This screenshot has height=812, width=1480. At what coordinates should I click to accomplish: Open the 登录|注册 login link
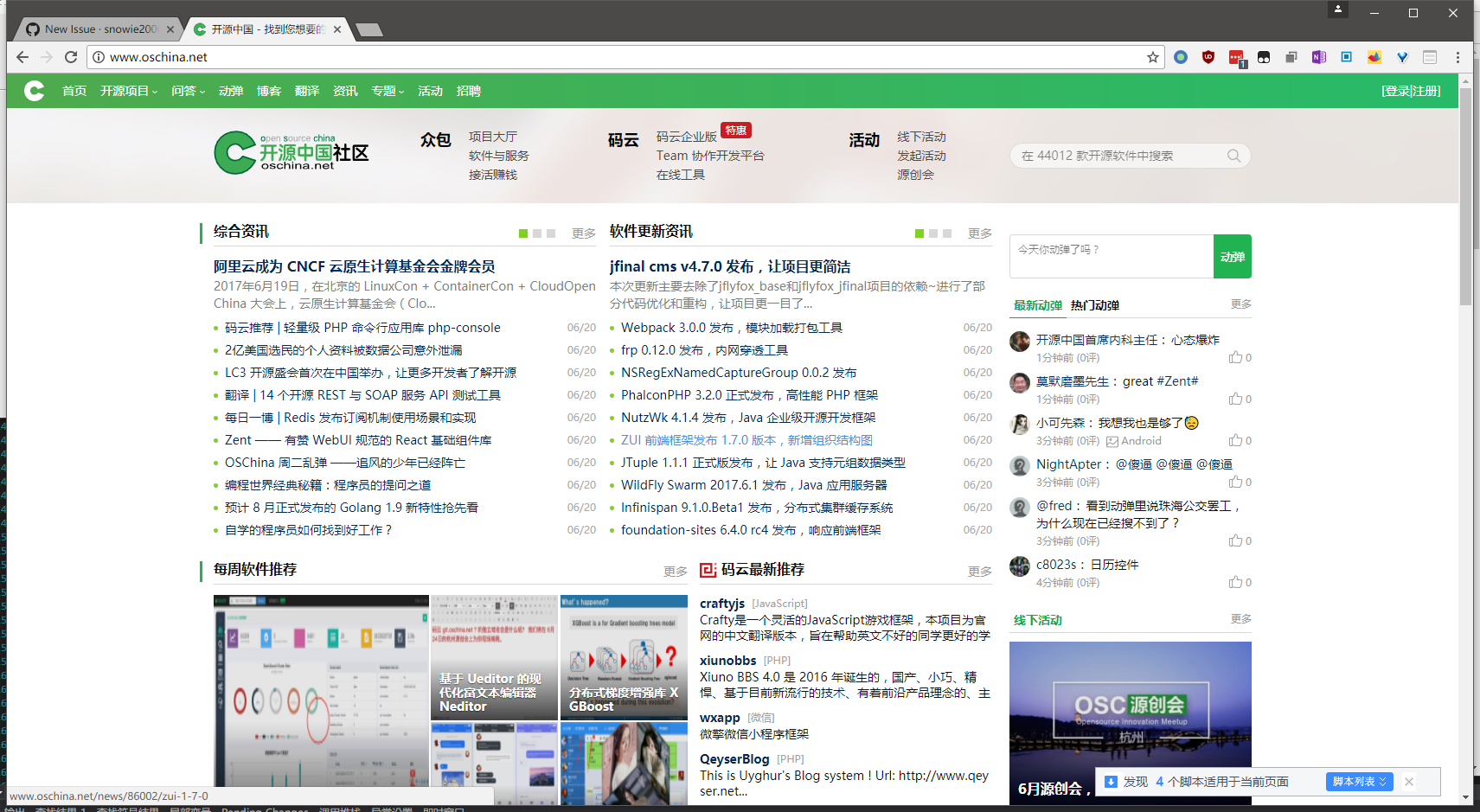click(1411, 91)
